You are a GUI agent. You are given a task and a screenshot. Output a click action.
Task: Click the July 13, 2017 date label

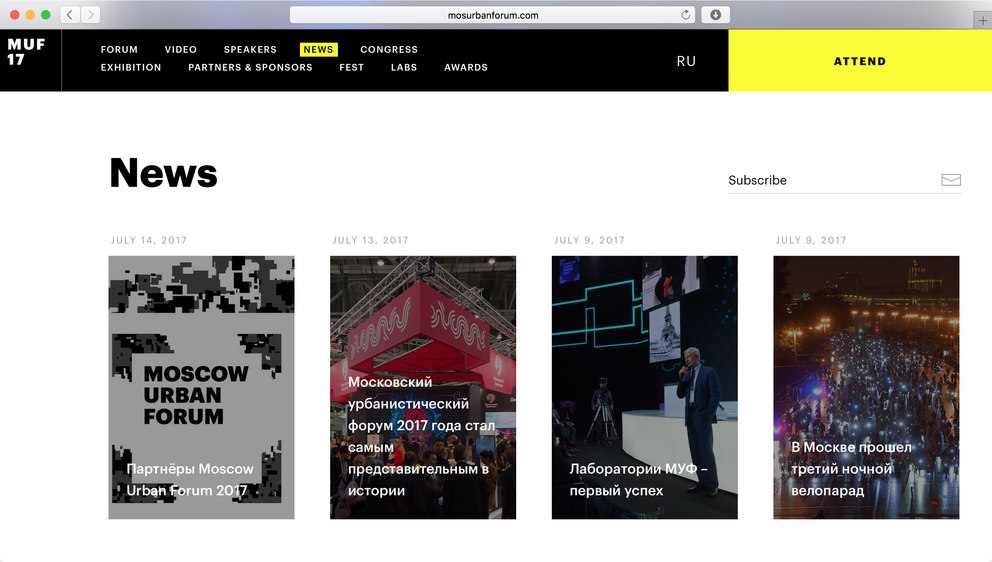[370, 240]
